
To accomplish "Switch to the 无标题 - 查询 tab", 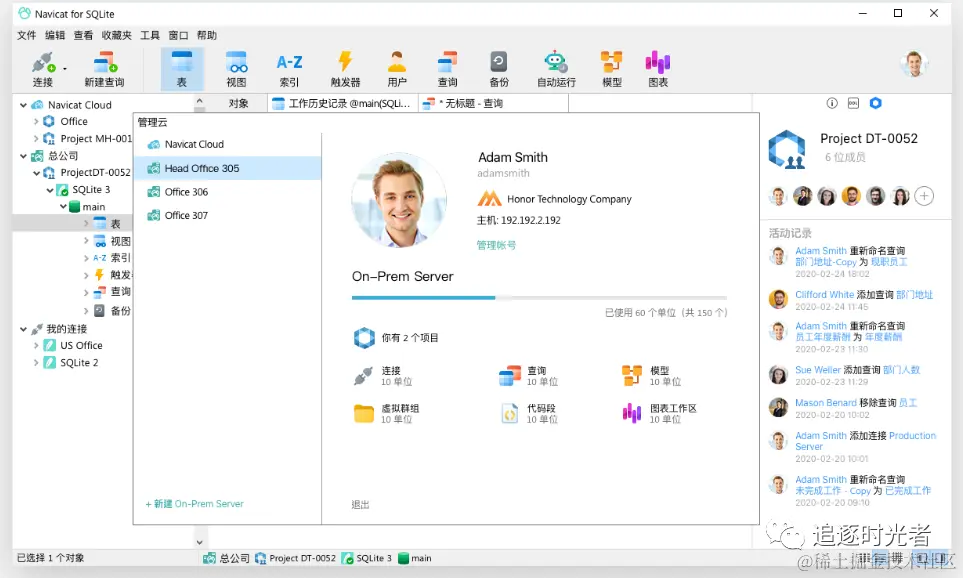I will pyautogui.click(x=493, y=103).
